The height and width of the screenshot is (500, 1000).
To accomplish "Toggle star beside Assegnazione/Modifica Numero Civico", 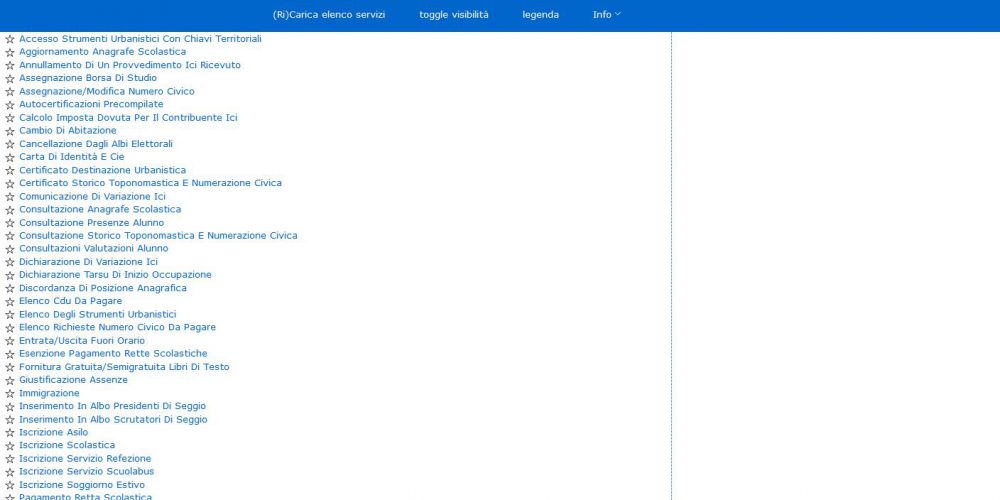I will [10, 92].
